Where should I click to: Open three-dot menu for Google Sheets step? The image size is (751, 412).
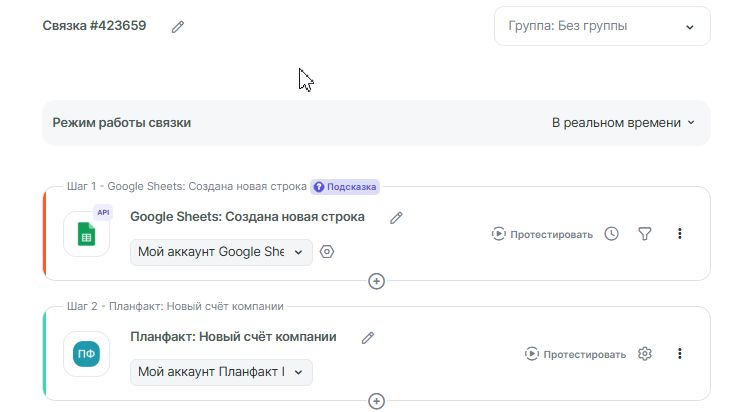(x=680, y=234)
